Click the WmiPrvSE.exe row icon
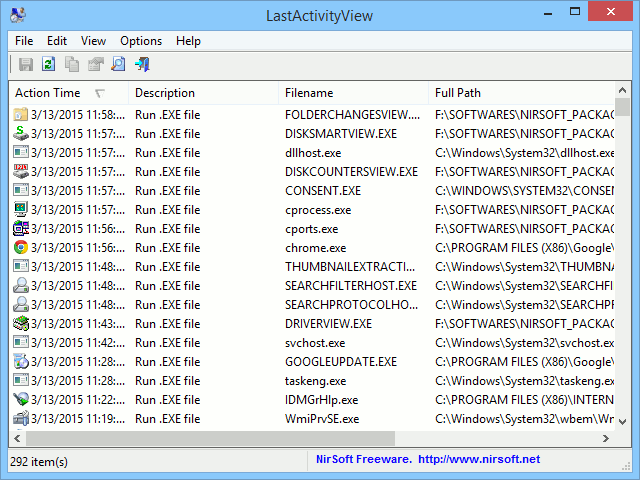Image resolution: width=640 pixels, height=480 pixels. click(21, 418)
